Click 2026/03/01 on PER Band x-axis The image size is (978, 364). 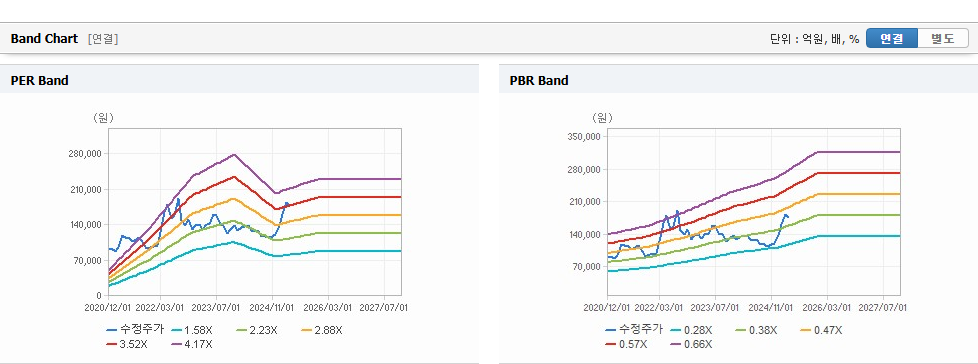point(328,307)
